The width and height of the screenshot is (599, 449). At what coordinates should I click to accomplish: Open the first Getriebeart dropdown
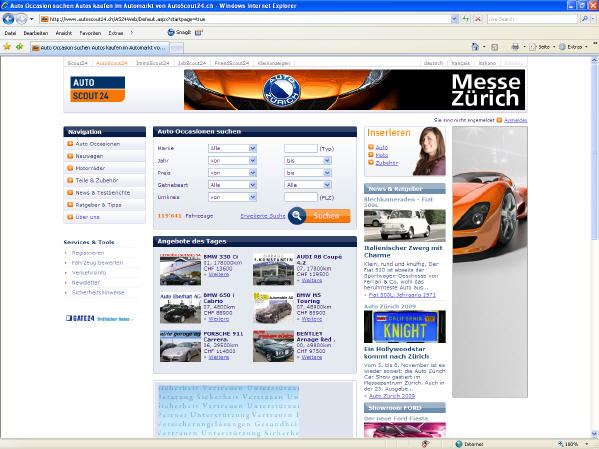click(x=232, y=185)
